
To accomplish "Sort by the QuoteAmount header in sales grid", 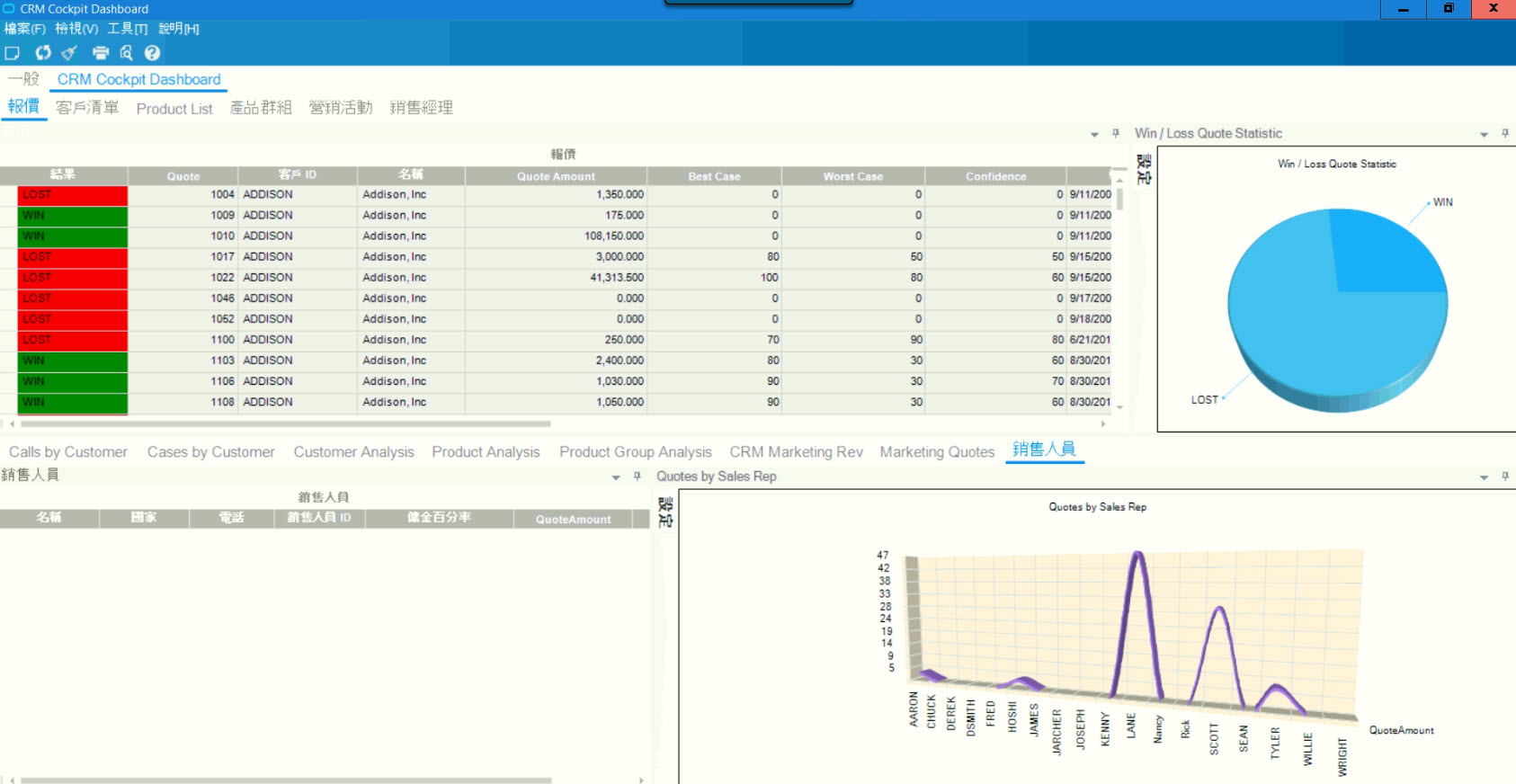I will coord(573,519).
